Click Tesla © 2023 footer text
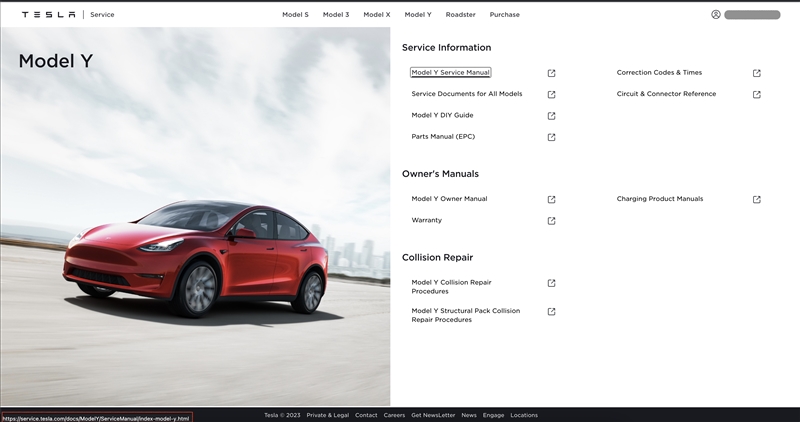This screenshot has height=422, width=800. (282, 415)
